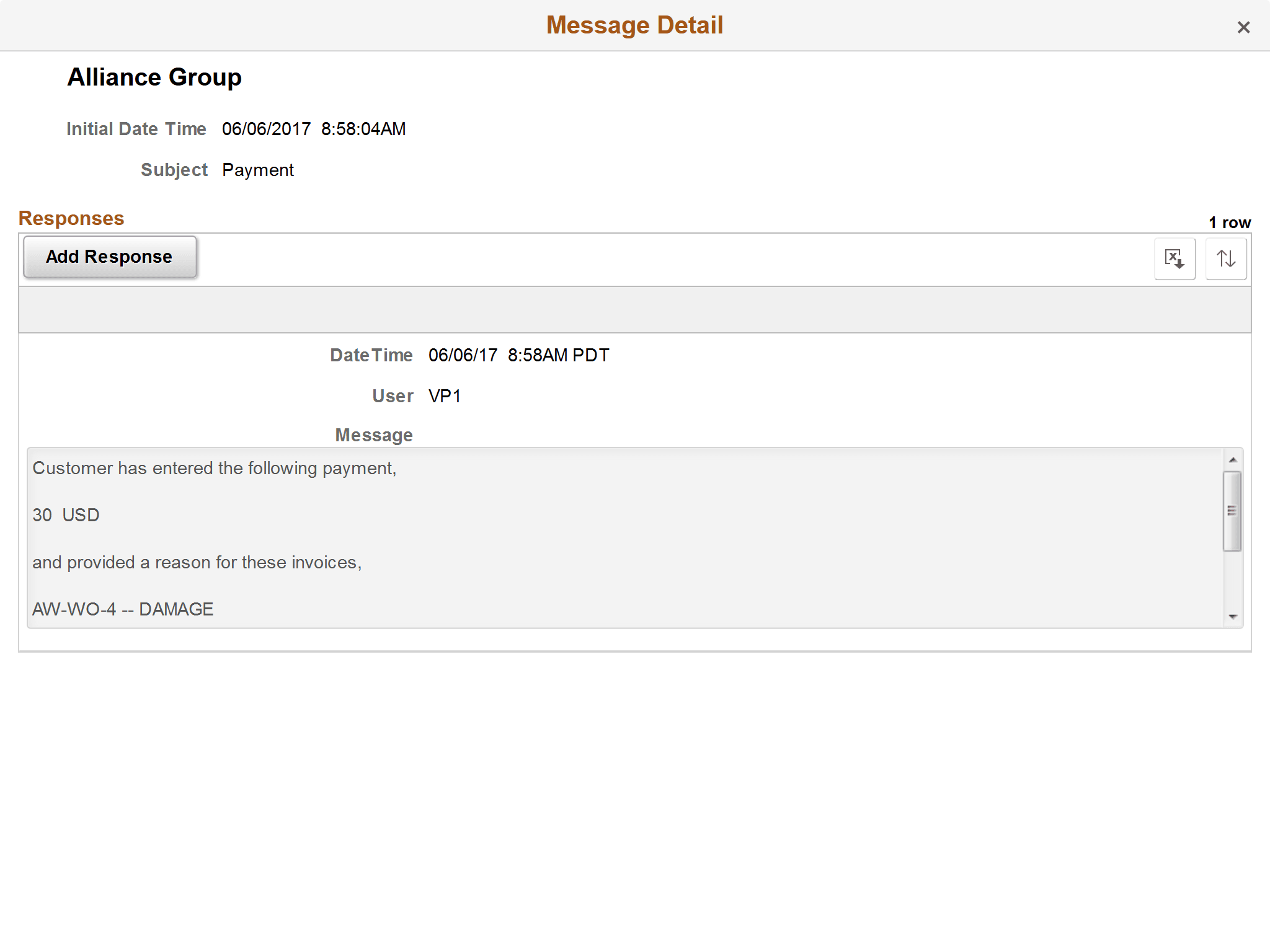The image size is (1270, 952).
Task: Select the Subject value Payment
Action: tap(258, 169)
